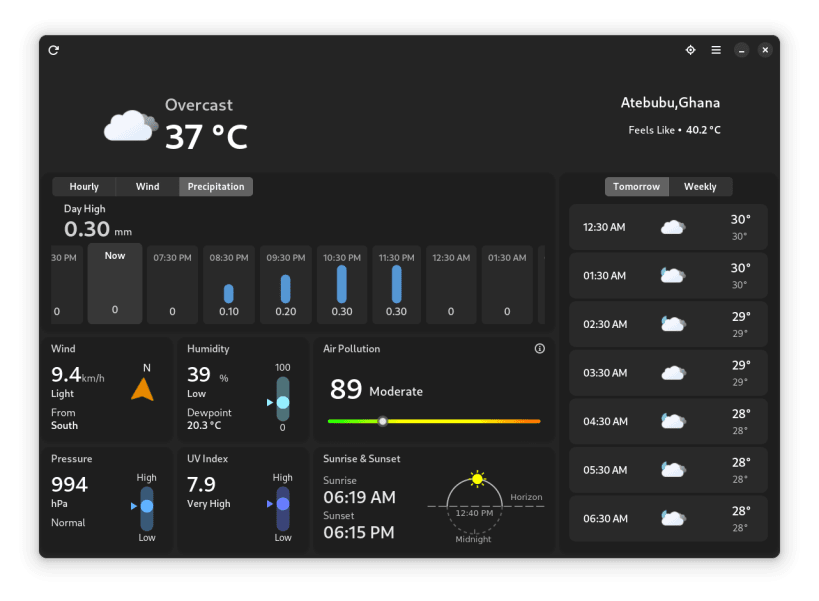Select the 11:30 PM precipitation bar card
The width and height of the screenshot is (819, 601).
[x=396, y=285]
